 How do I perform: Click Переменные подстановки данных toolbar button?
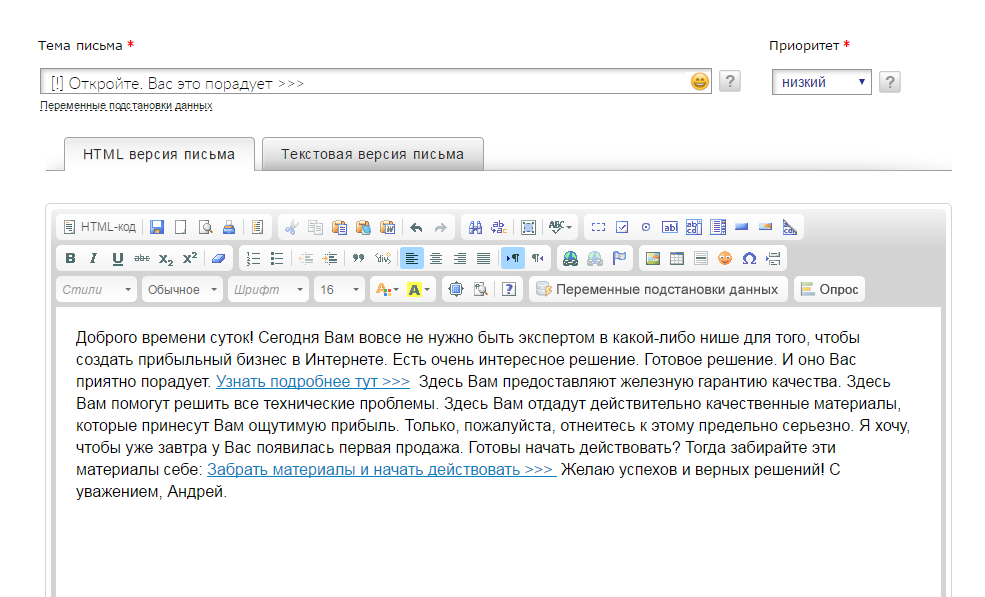(x=658, y=290)
